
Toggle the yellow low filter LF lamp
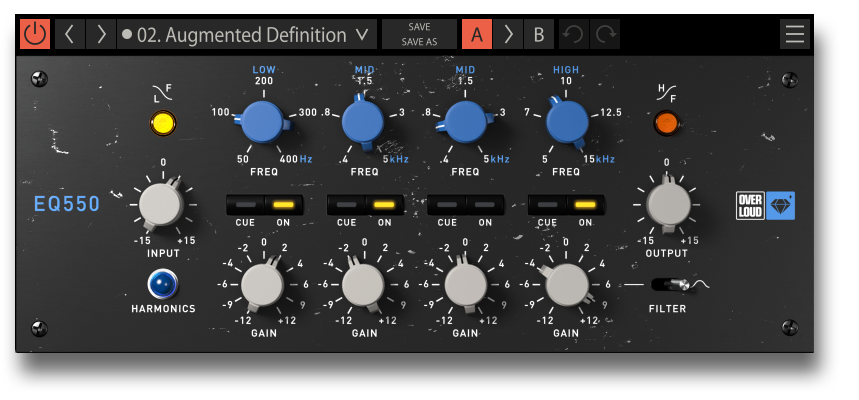tap(163, 123)
